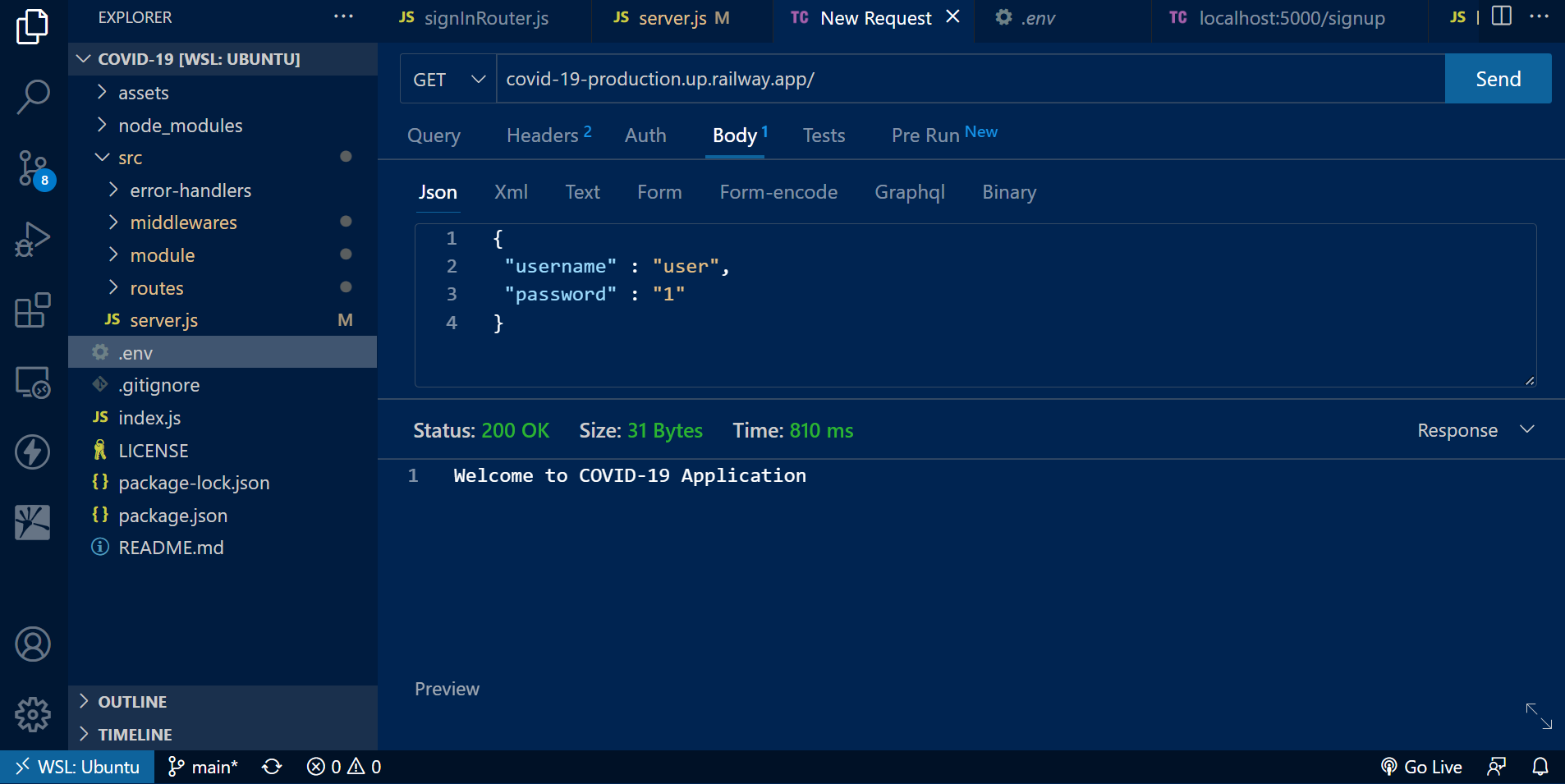
Task: Select the Form body type
Action: [659, 192]
